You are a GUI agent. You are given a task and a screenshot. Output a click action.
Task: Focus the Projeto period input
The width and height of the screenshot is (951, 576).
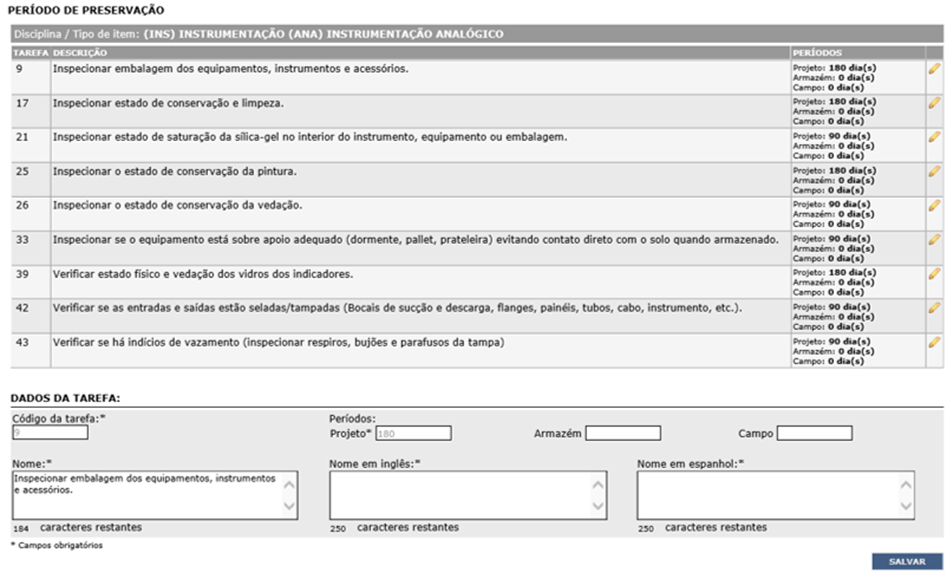pos(413,433)
